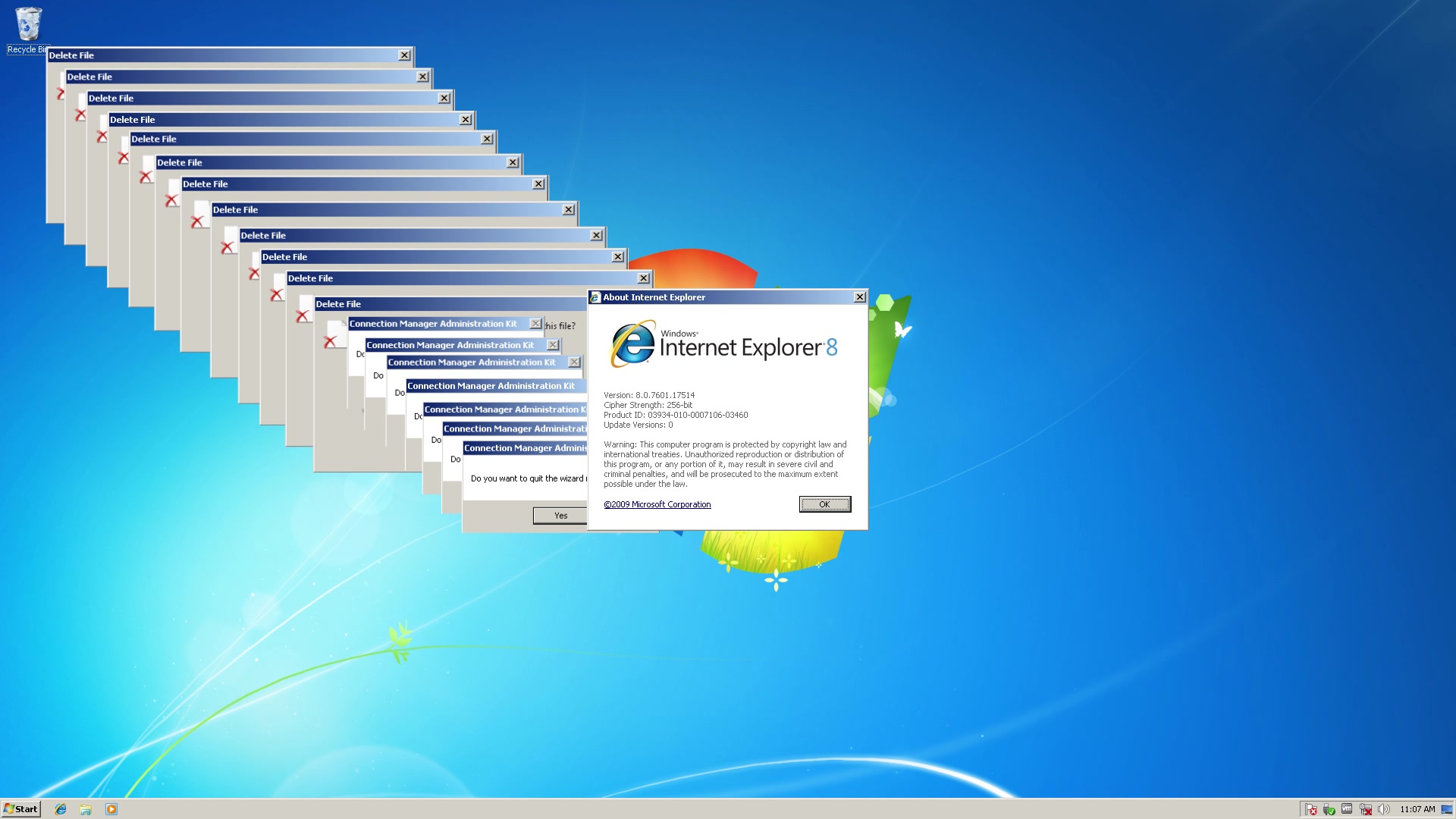Screen dimensions: 1456x819
Task: Click OK in About Internet Explorer
Action: tap(824, 504)
